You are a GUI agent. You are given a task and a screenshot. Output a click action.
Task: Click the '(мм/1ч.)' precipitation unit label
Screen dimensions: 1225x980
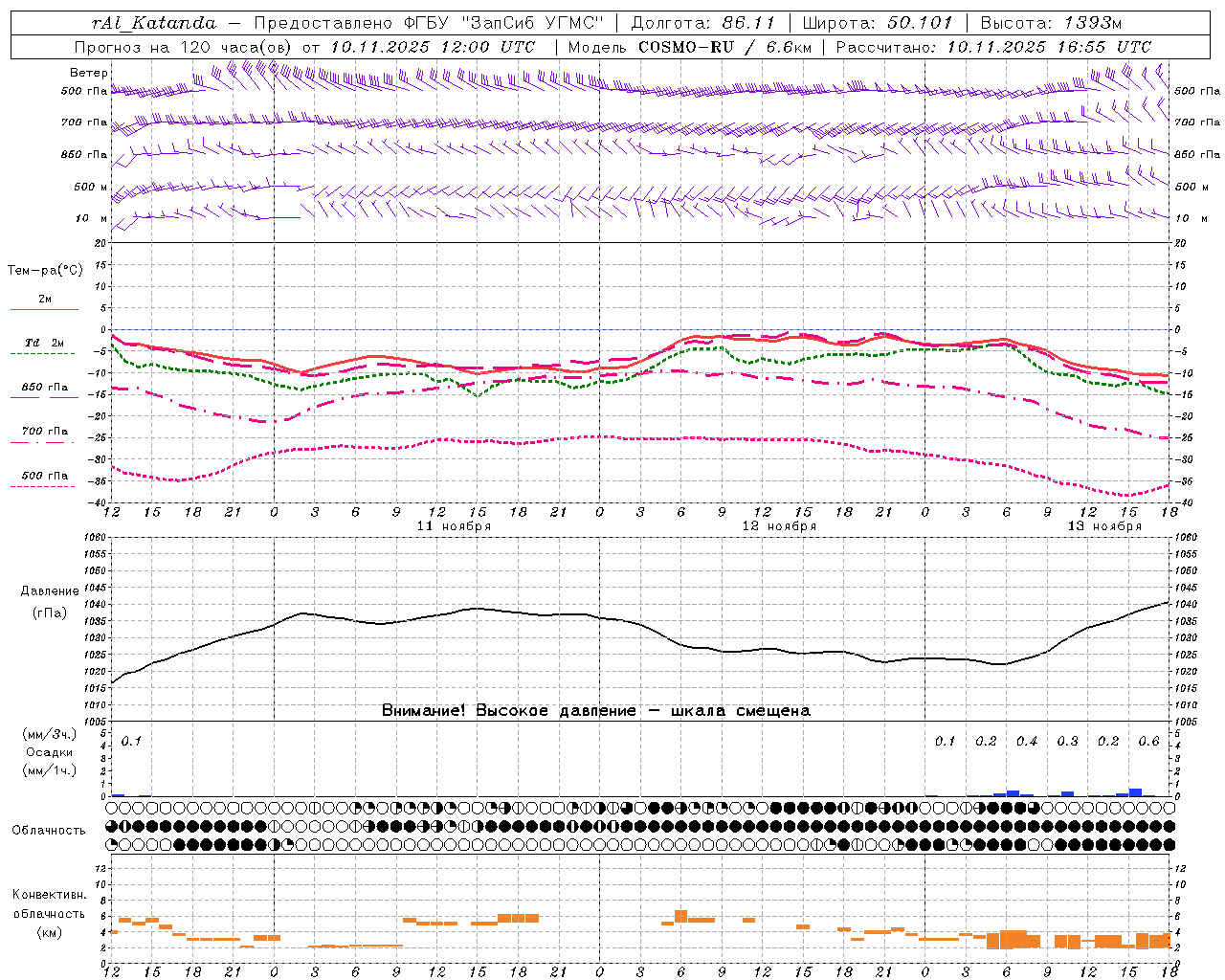pos(50,770)
